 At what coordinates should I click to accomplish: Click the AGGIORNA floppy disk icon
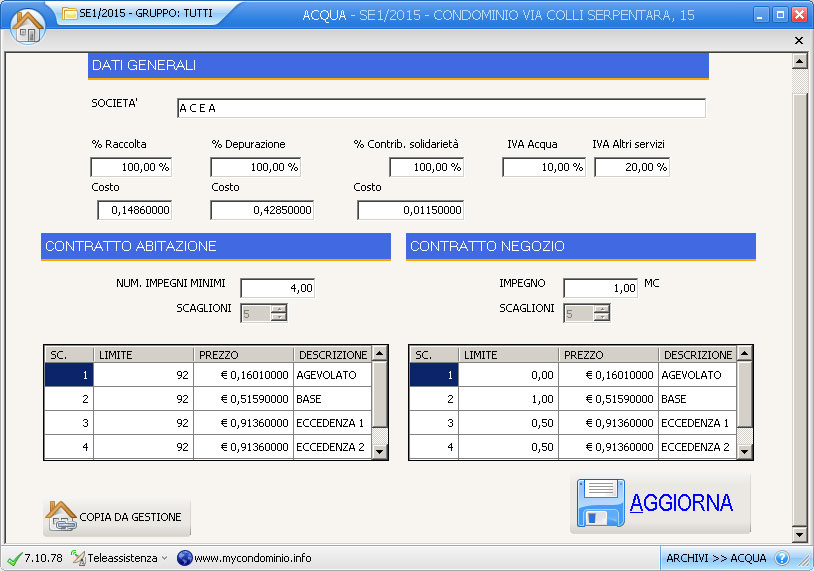(598, 503)
